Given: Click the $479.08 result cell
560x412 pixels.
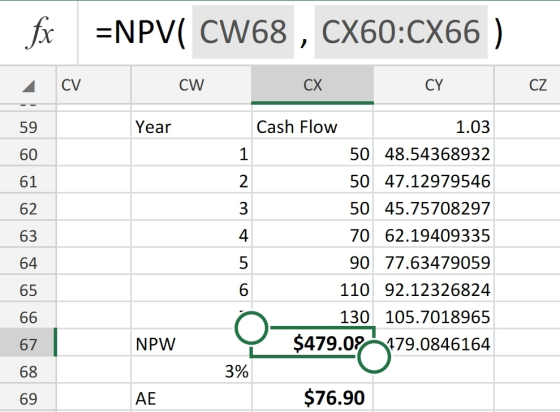Looking at the screenshot, I should [x=312, y=343].
